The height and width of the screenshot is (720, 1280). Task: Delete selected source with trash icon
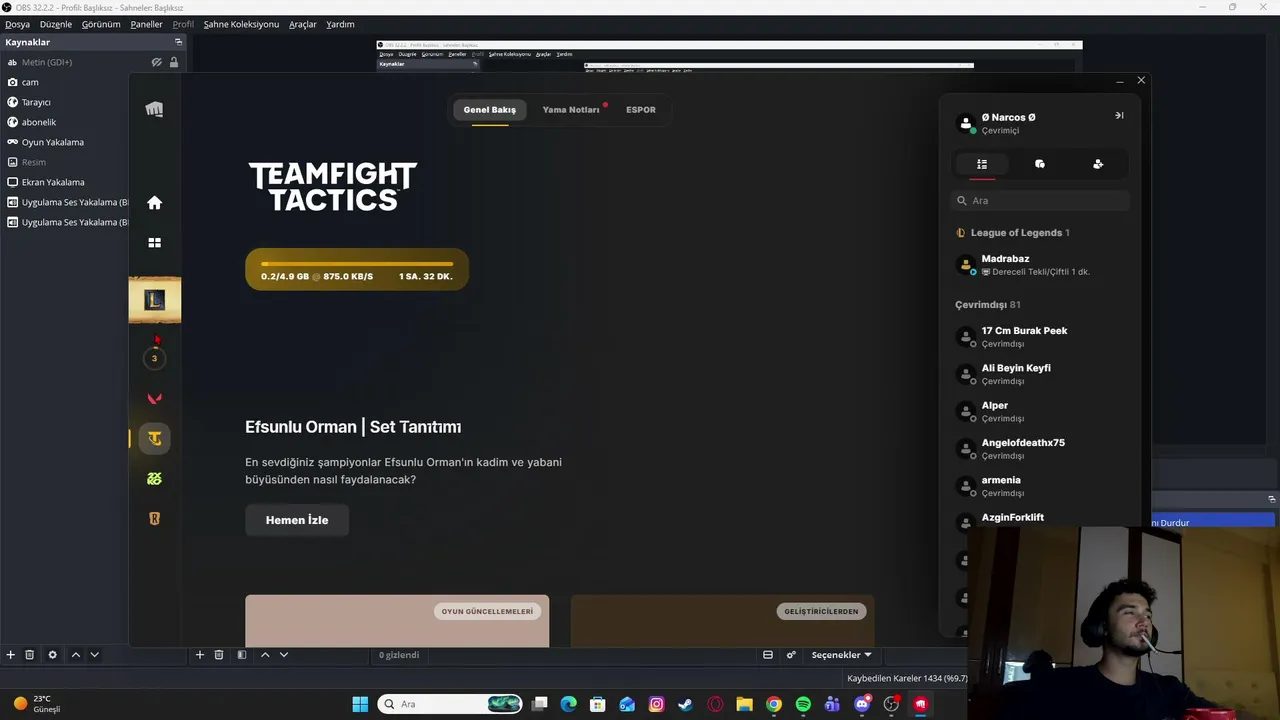tap(30, 655)
